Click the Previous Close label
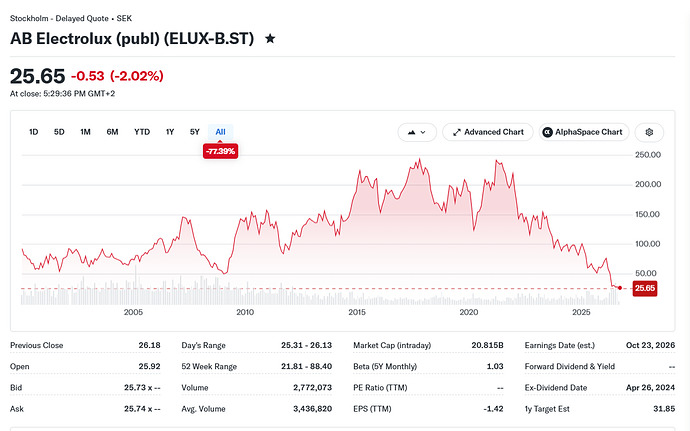 click(x=37, y=346)
